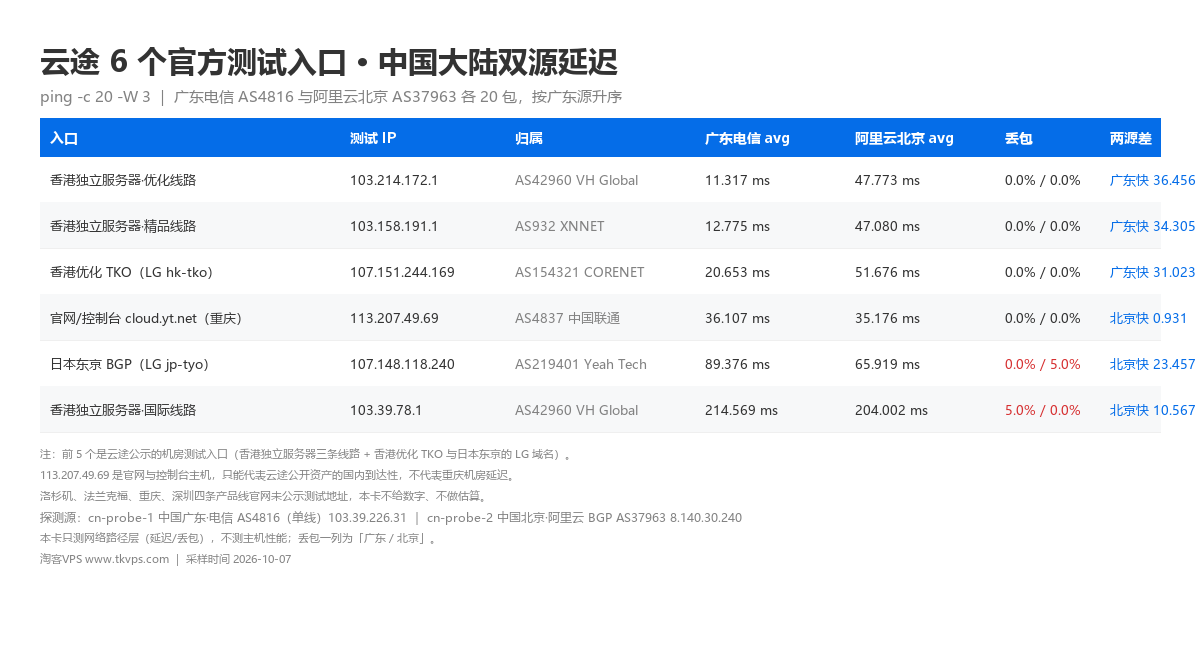Image resolution: width=1200 pixels, height=652 pixels.
Task: Click AS154321 CORENET cell
Action: tap(580, 273)
